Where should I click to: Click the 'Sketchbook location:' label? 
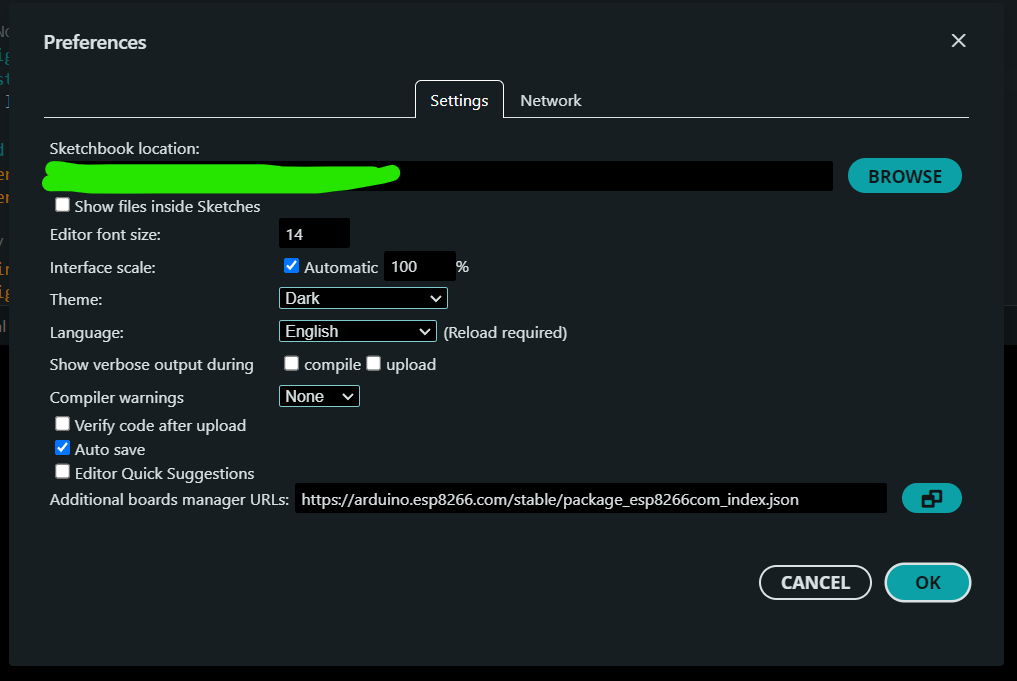pos(125,149)
